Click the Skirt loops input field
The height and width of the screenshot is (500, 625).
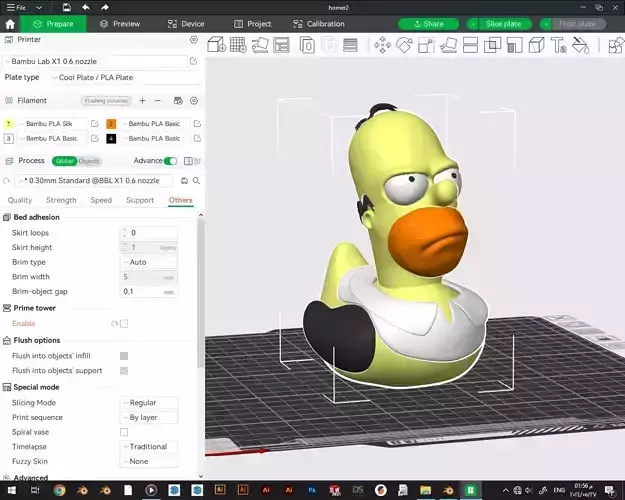coord(149,233)
